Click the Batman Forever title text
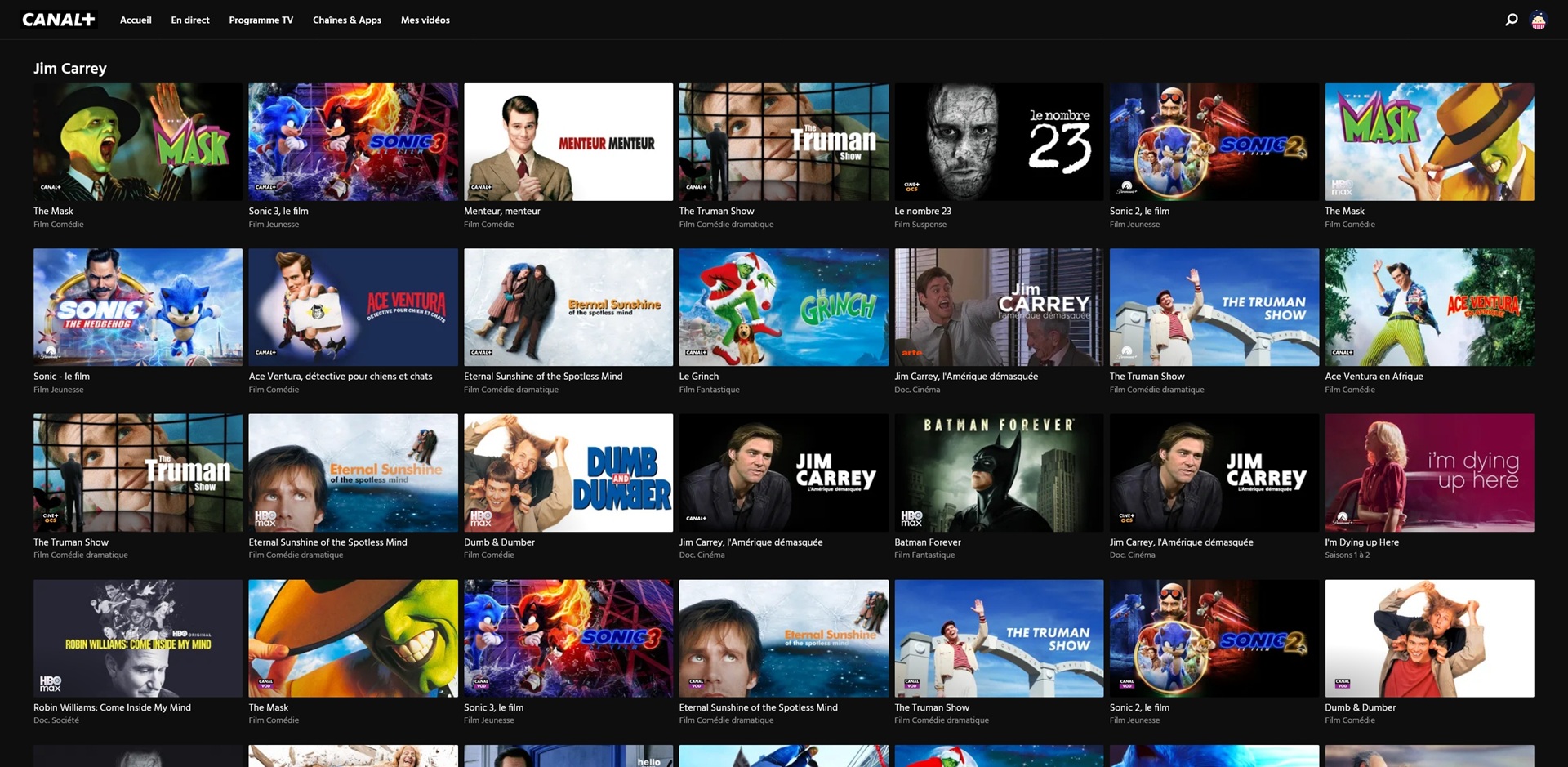Screen dimensions: 1568x767 pos(928,542)
